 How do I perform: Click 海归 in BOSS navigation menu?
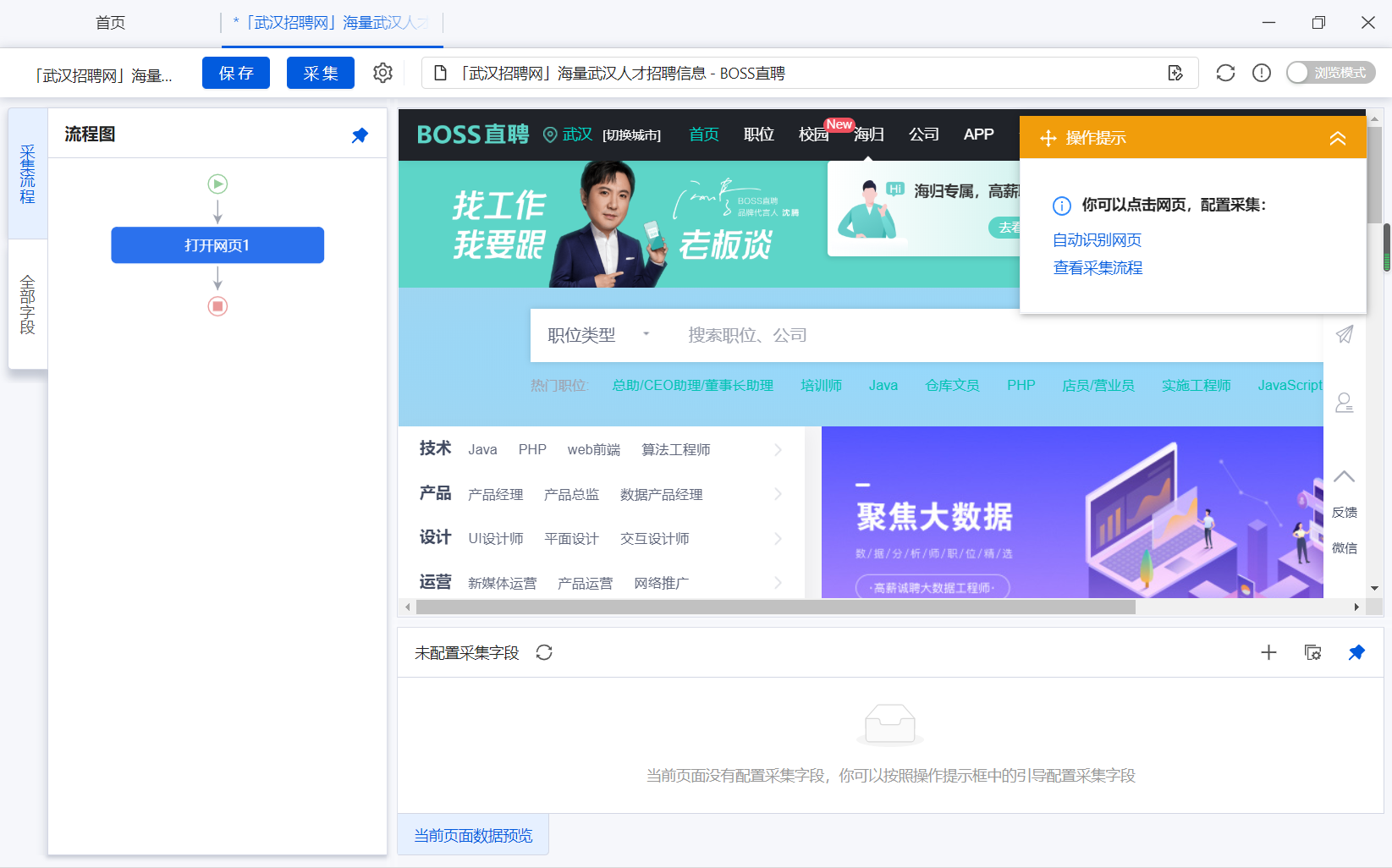click(x=869, y=135)
